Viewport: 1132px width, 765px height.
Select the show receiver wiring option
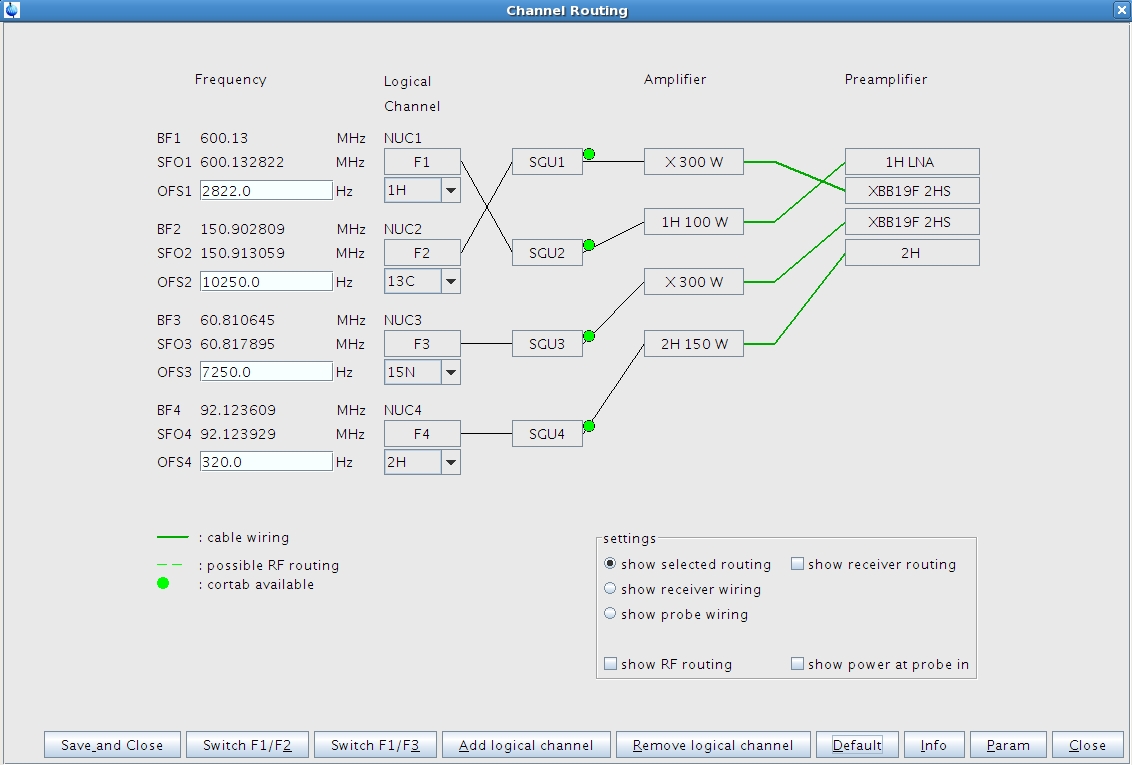(610, 589)
